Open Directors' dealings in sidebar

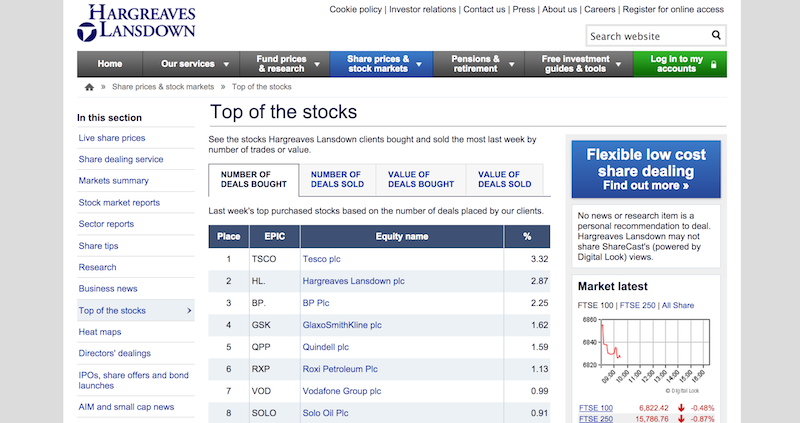(x=115, y=353)
